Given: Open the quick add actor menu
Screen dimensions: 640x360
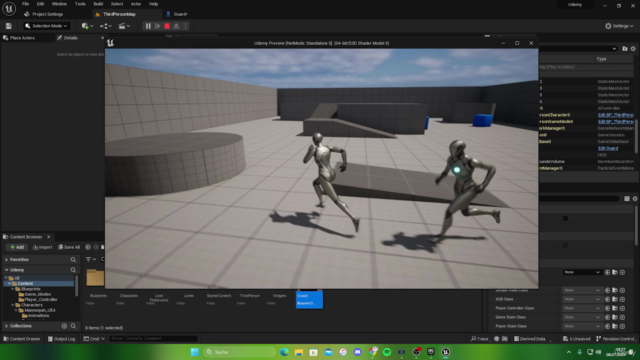Looking at the screenshot, I should 87,26.
